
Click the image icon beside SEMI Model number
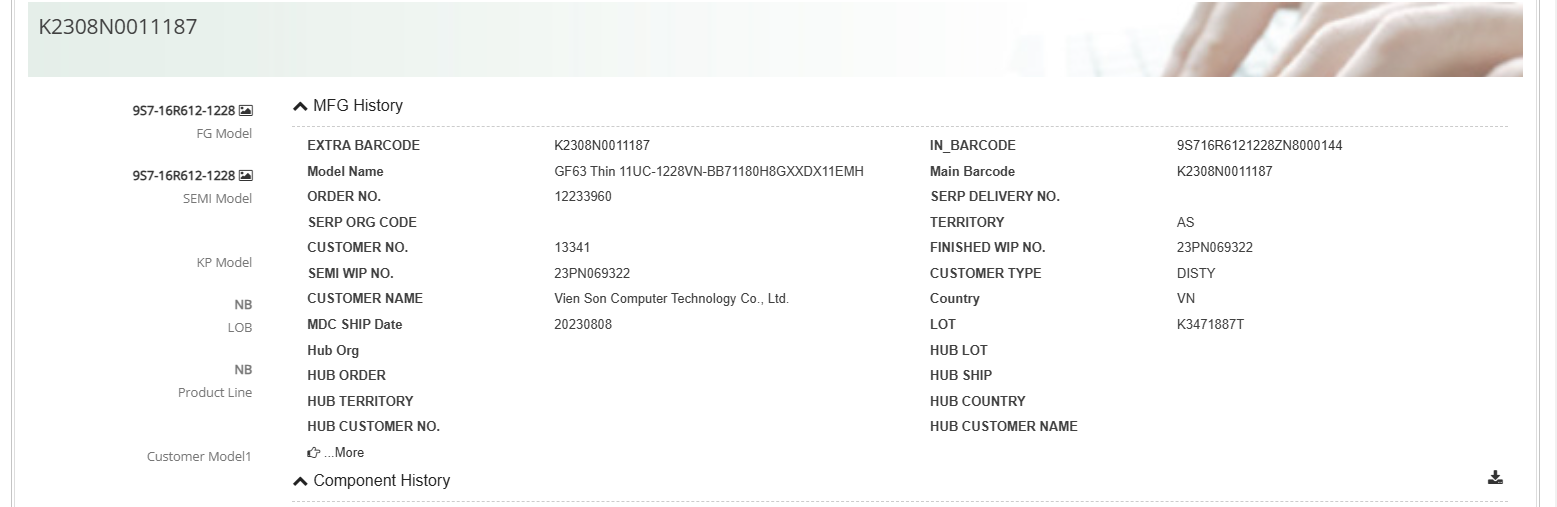(x=246, y=176)
